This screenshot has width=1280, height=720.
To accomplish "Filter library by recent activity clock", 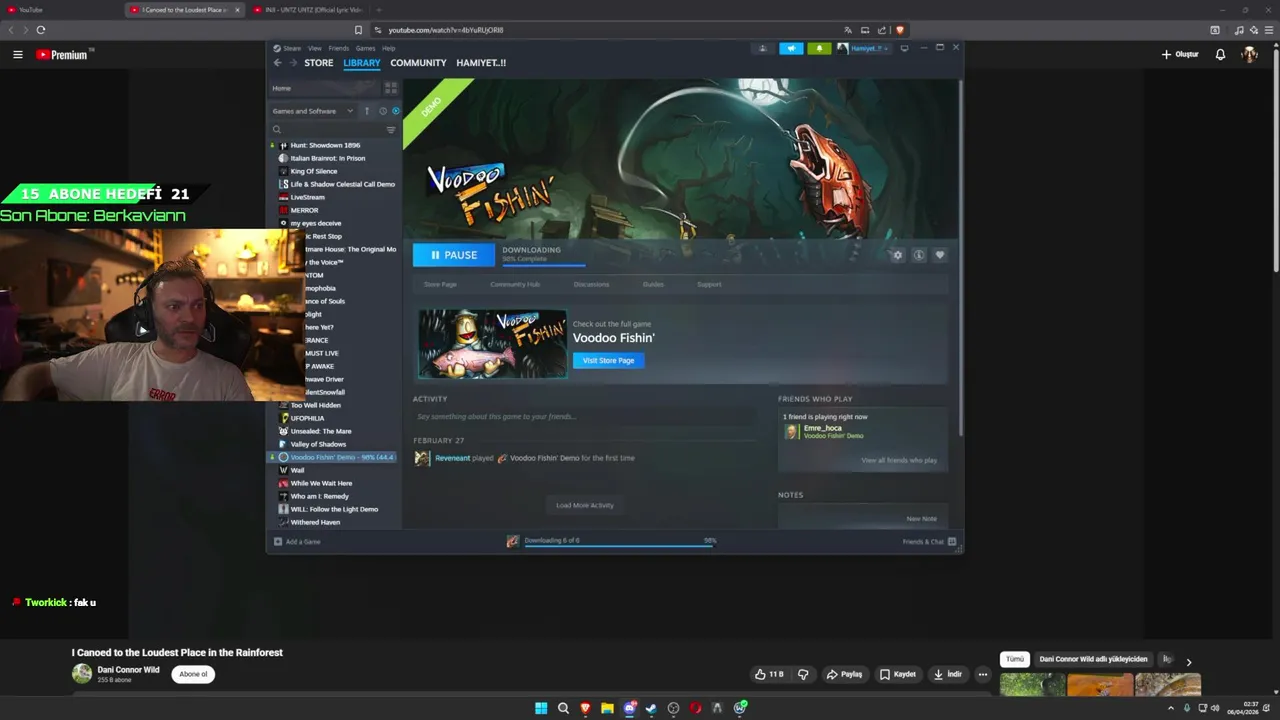I will [x=382, y=111].
